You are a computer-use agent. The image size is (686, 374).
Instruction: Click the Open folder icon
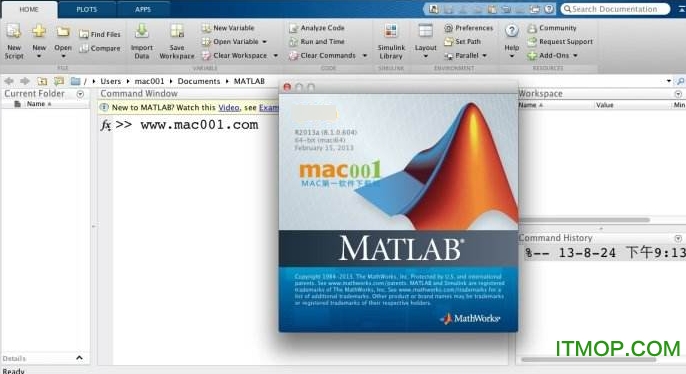pyautogui.click(x=63, y=31)
